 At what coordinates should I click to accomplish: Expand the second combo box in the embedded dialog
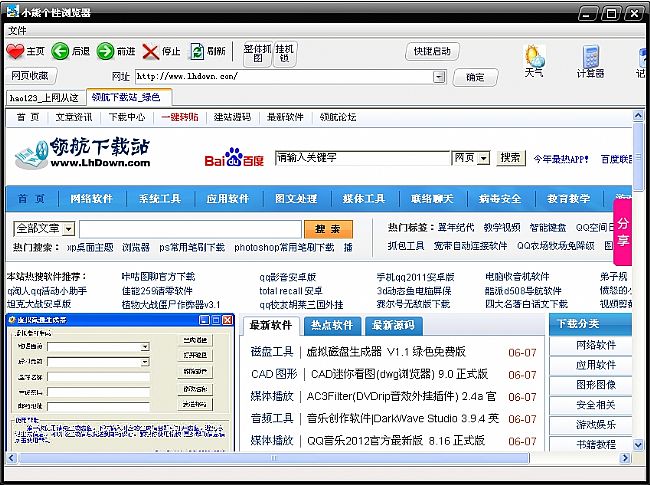click(x=145, y=362)
